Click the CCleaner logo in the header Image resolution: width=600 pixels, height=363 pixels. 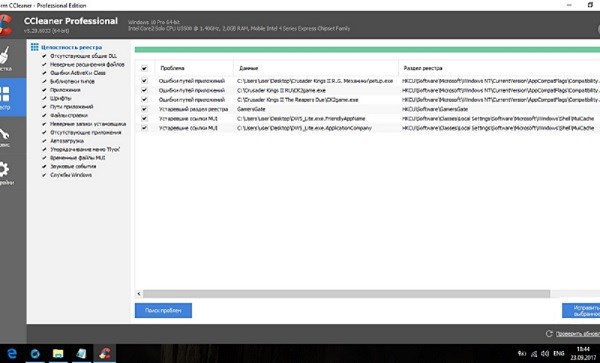pyautogui.click(x=6, y=25)
